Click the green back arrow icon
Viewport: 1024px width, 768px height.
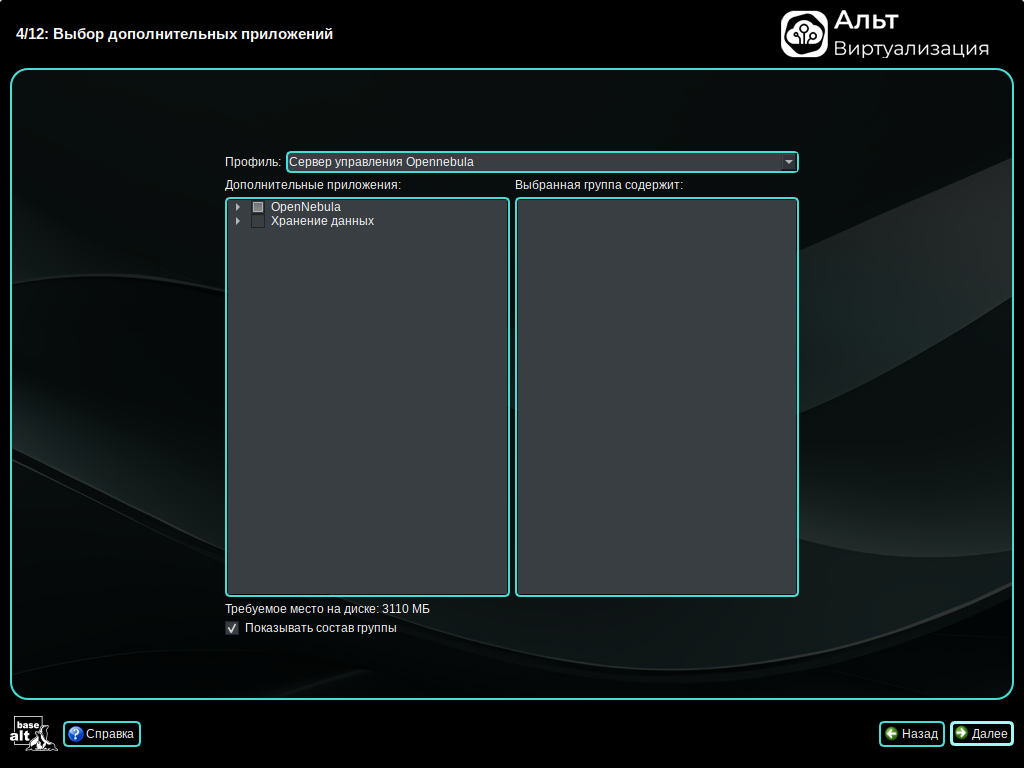(891, 734)
